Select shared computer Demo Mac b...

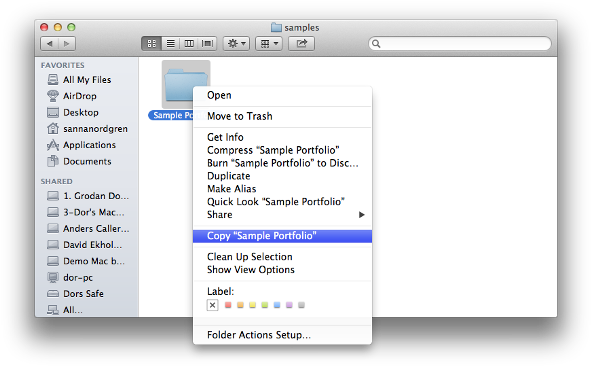[x=86, y=261]
